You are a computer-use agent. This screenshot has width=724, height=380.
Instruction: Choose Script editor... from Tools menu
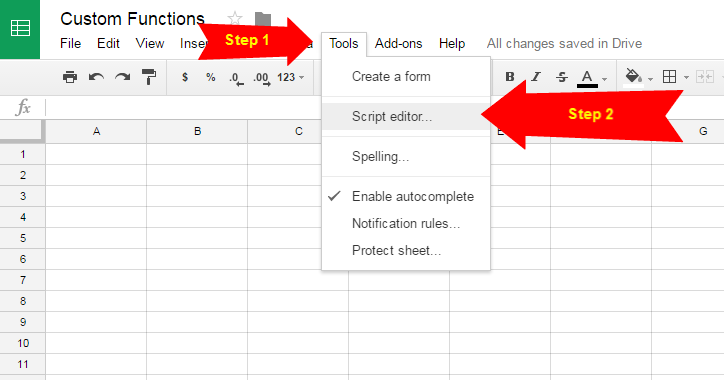[406, 116]
